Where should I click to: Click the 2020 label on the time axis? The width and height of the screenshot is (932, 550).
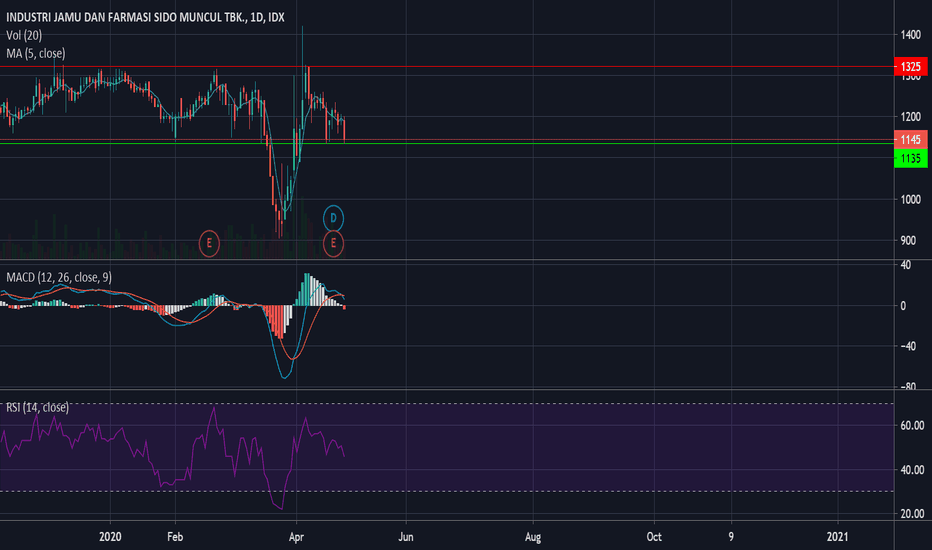[110, 537]
